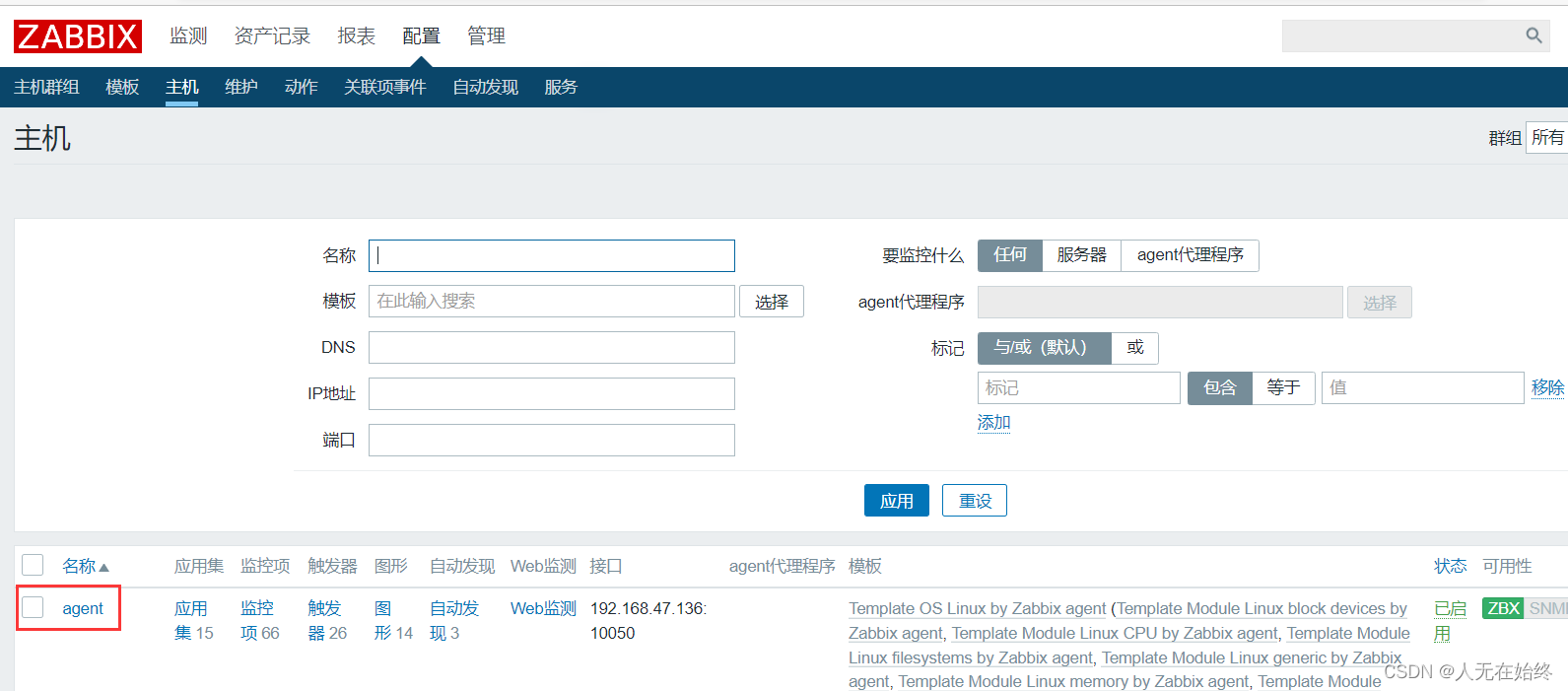Choose 与/或 (默认) tag mode

(1044, 348)
